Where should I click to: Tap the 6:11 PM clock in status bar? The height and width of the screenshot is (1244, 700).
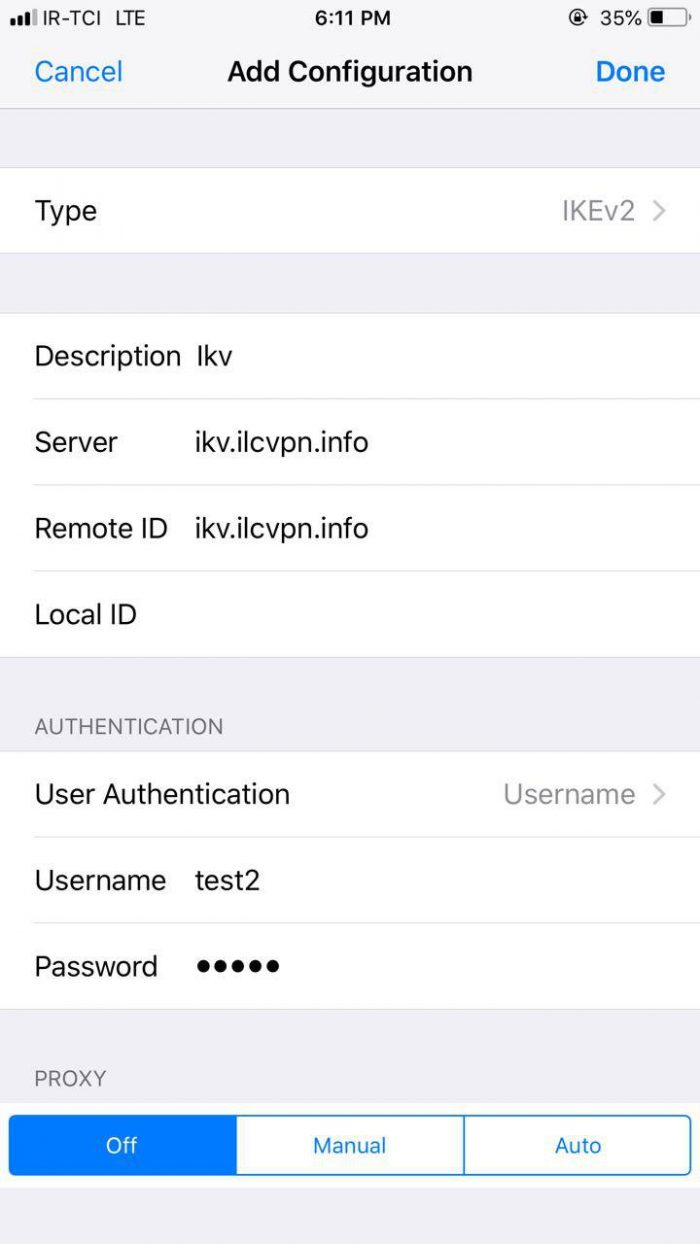[x=352, y=18]
